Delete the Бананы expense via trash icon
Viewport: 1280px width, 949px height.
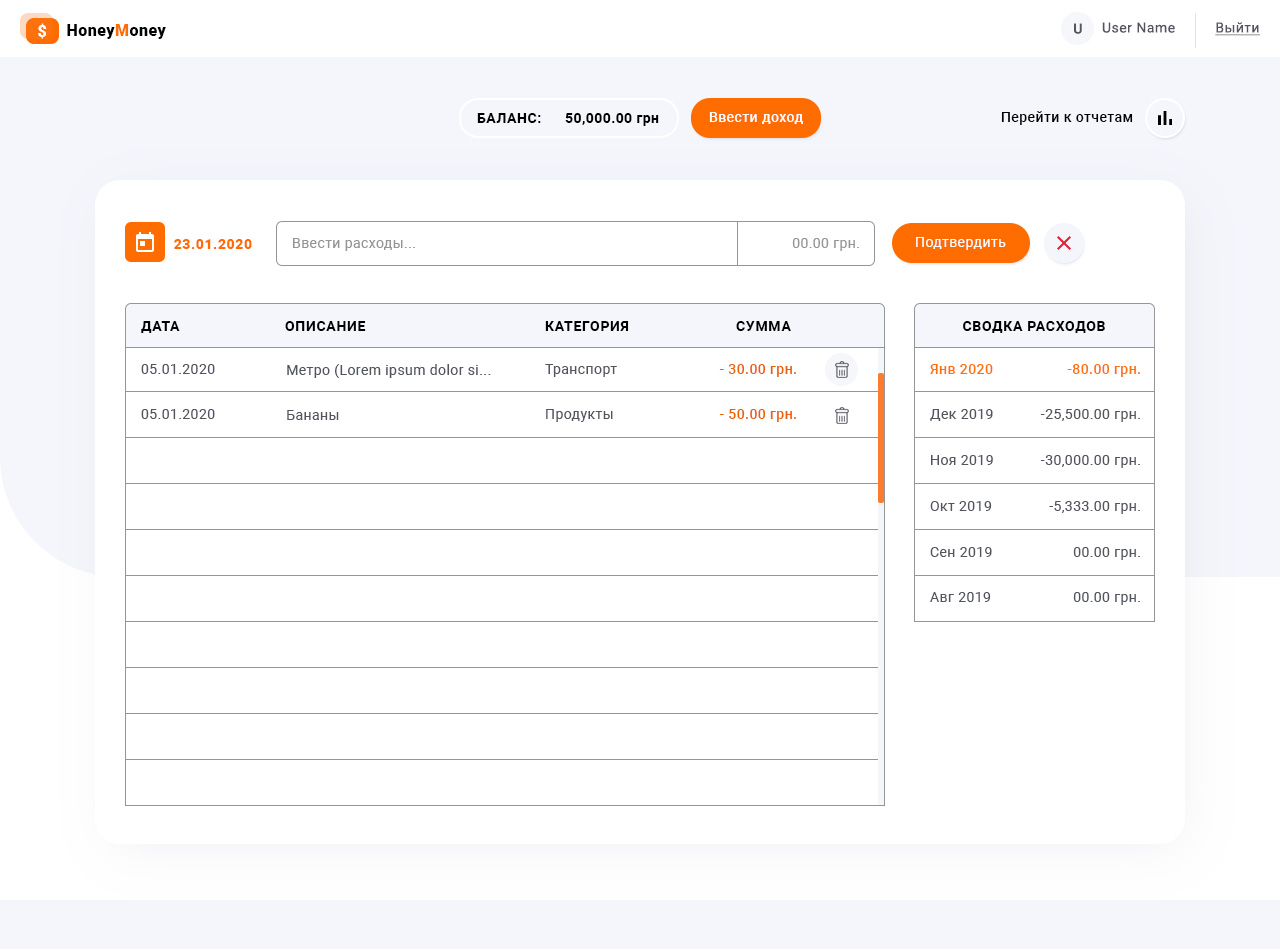tap(841, 414)
